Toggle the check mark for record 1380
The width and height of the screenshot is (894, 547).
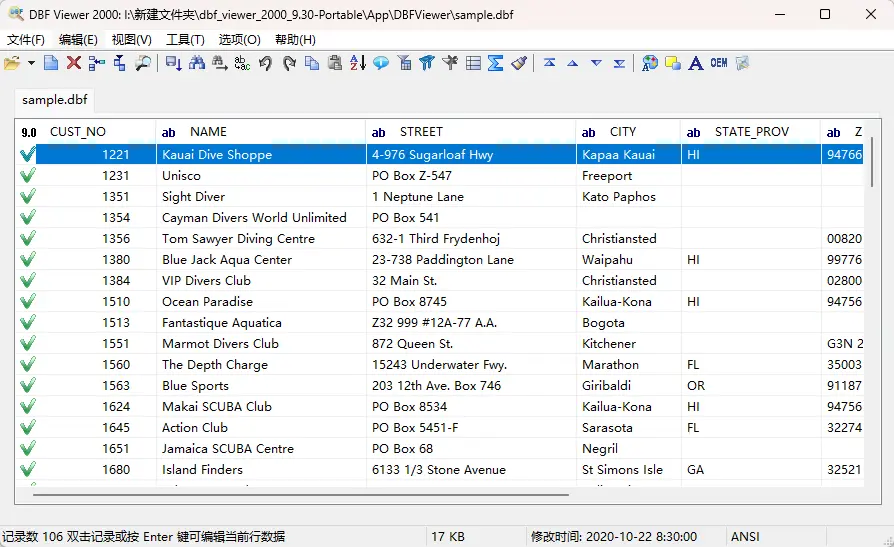point(27,260)
